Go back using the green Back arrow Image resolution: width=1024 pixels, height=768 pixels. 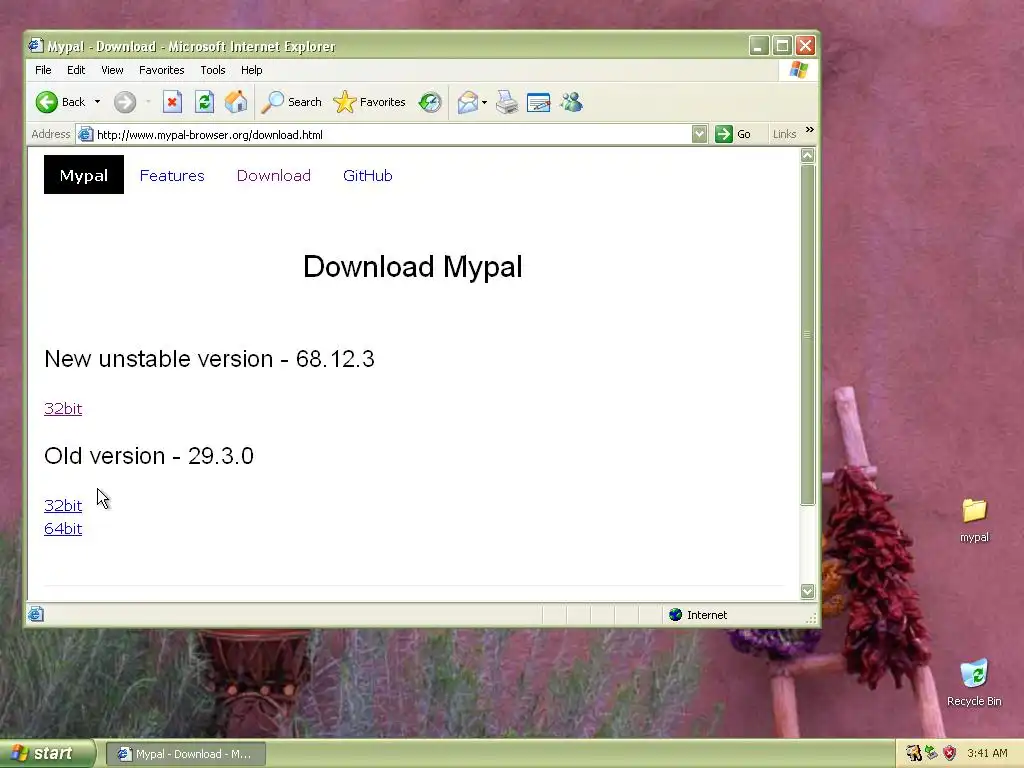[x=61, y=102]
